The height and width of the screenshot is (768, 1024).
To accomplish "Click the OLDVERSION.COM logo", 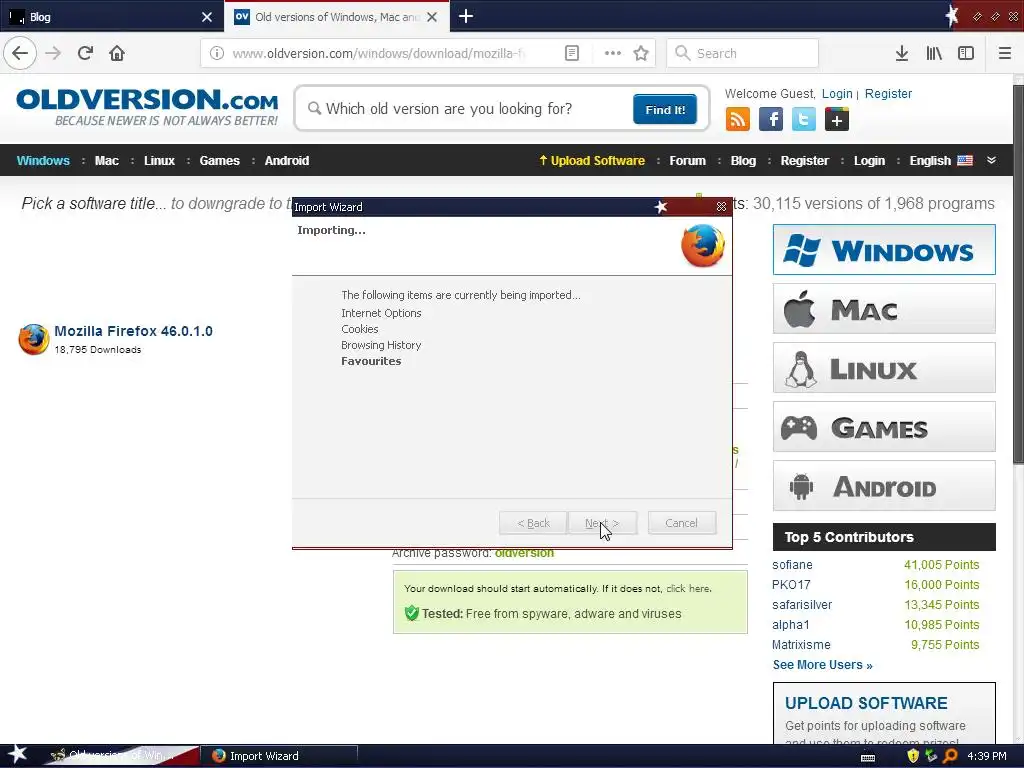I will (147, 107).
